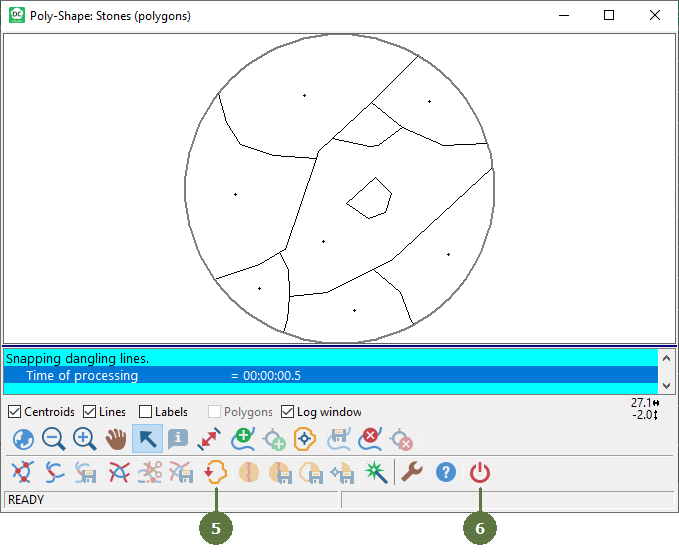Click the green magic wand icon

[374, 472]
